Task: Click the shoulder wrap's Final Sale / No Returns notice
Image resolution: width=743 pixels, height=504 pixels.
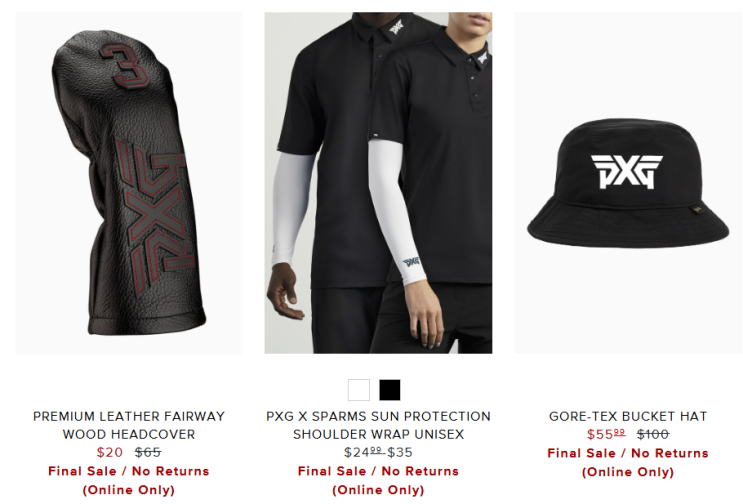Action: (378, 471)
